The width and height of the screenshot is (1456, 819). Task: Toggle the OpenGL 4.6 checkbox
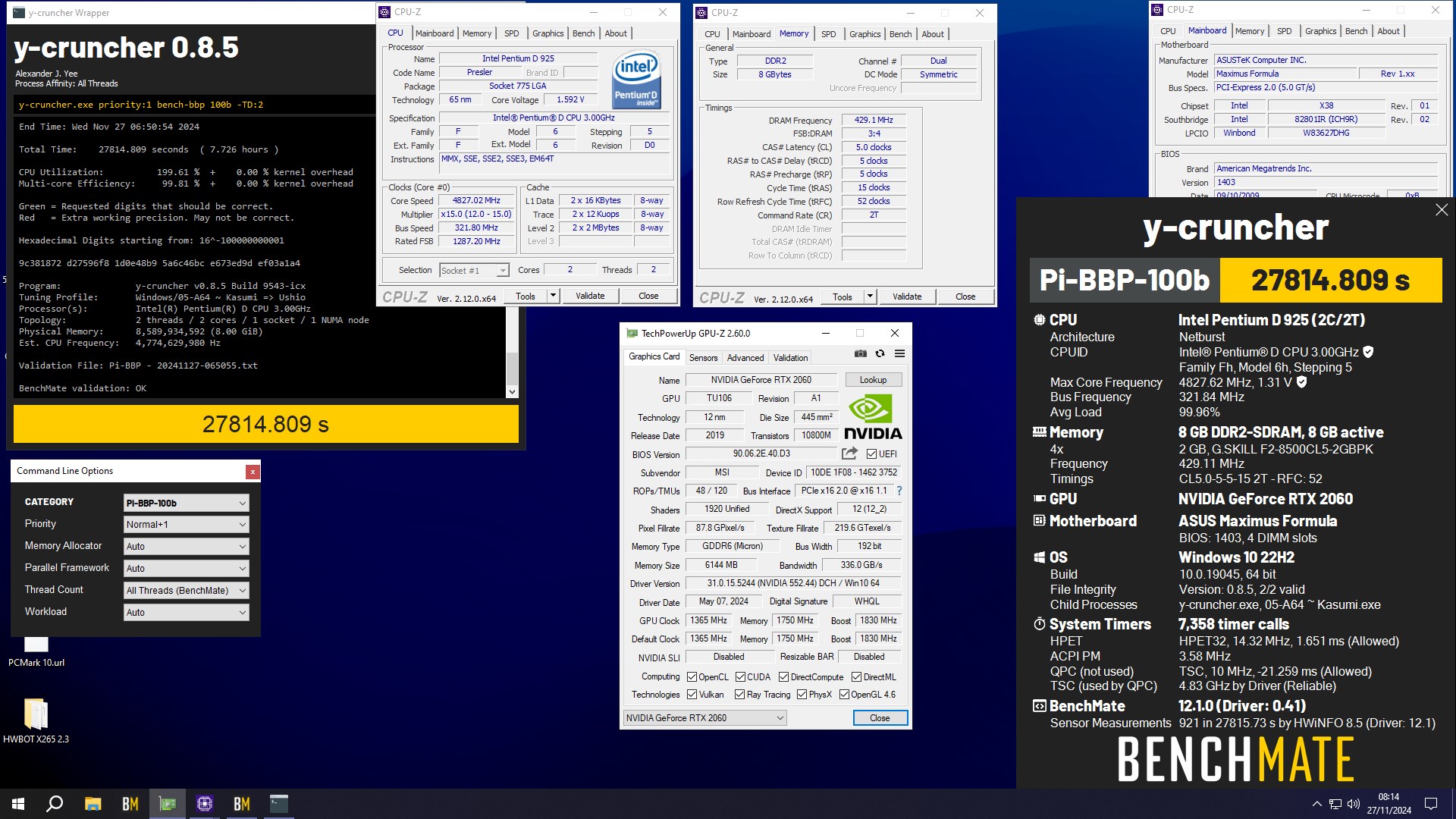pos(844,695)
